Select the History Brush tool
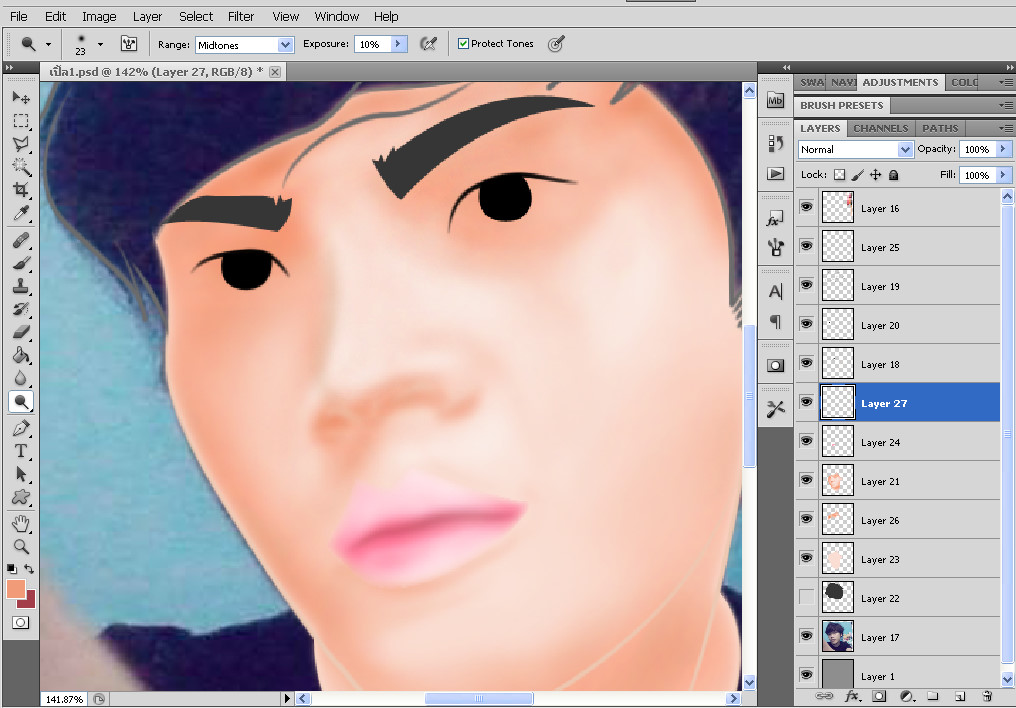Screen dimensions: 1016x708 [21, 309]
